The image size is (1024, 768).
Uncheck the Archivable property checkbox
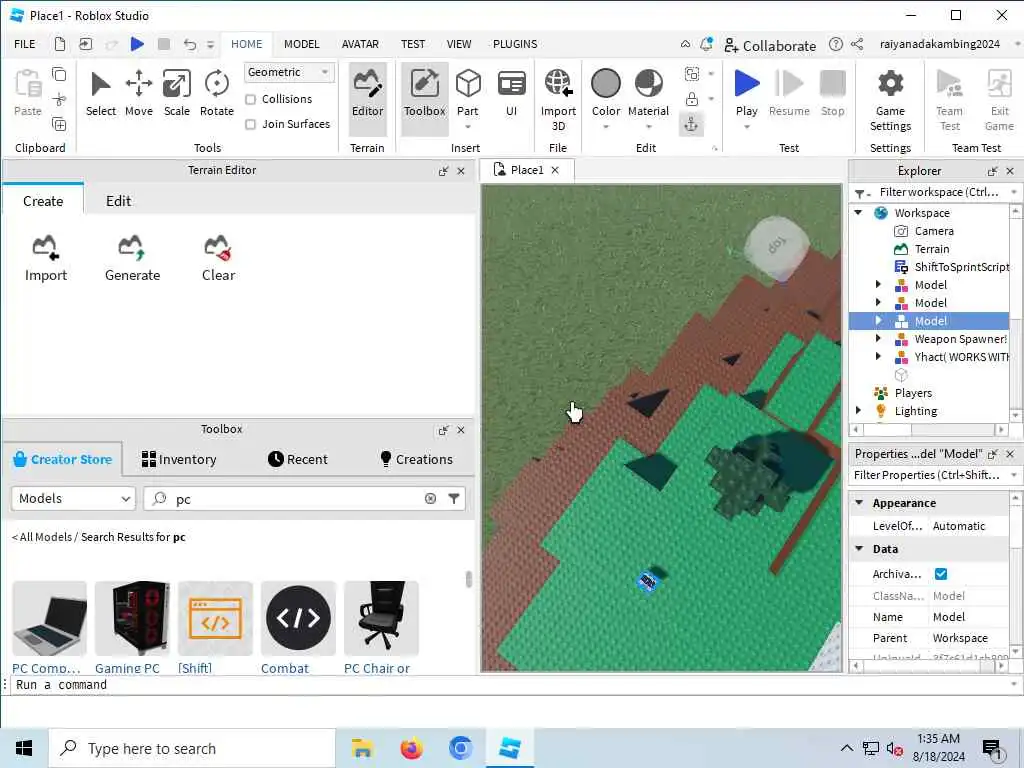click(940, 574)
